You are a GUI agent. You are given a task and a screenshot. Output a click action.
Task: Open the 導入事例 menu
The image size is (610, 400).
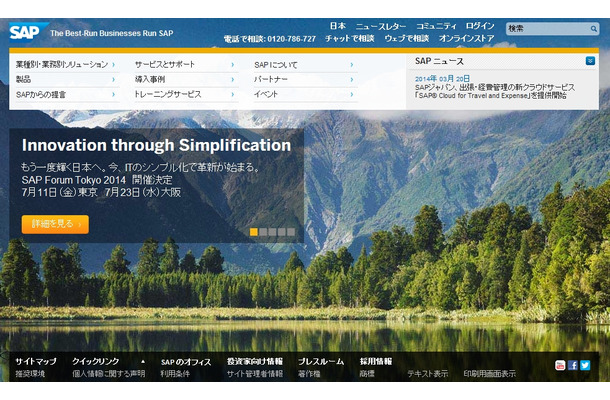click(x=150, y=79)
